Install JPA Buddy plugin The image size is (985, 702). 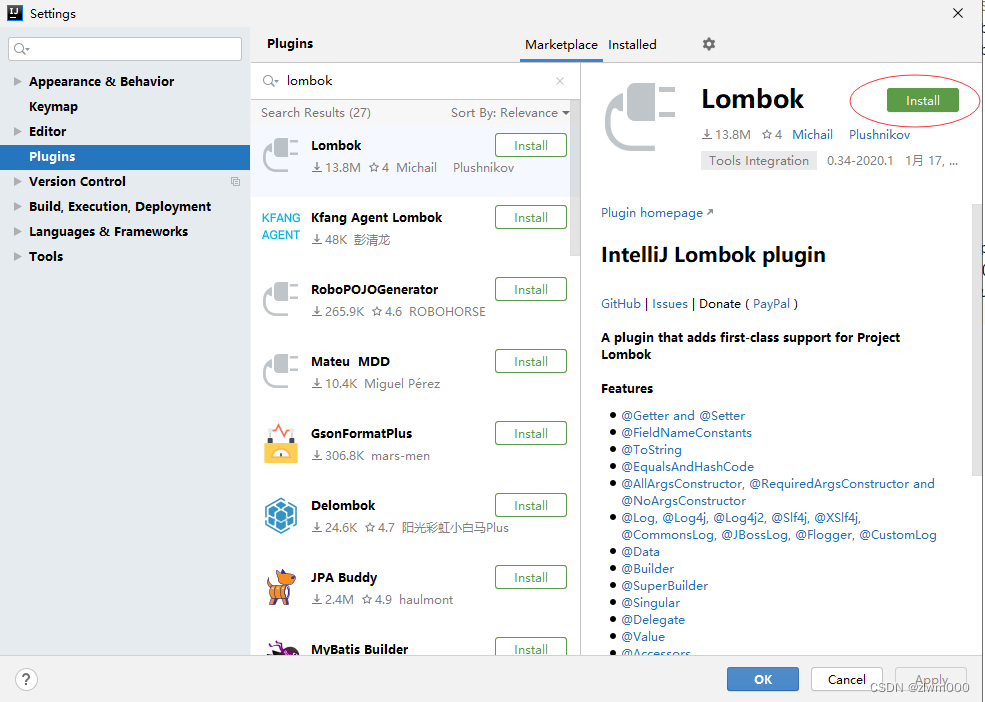pos(531,578)
